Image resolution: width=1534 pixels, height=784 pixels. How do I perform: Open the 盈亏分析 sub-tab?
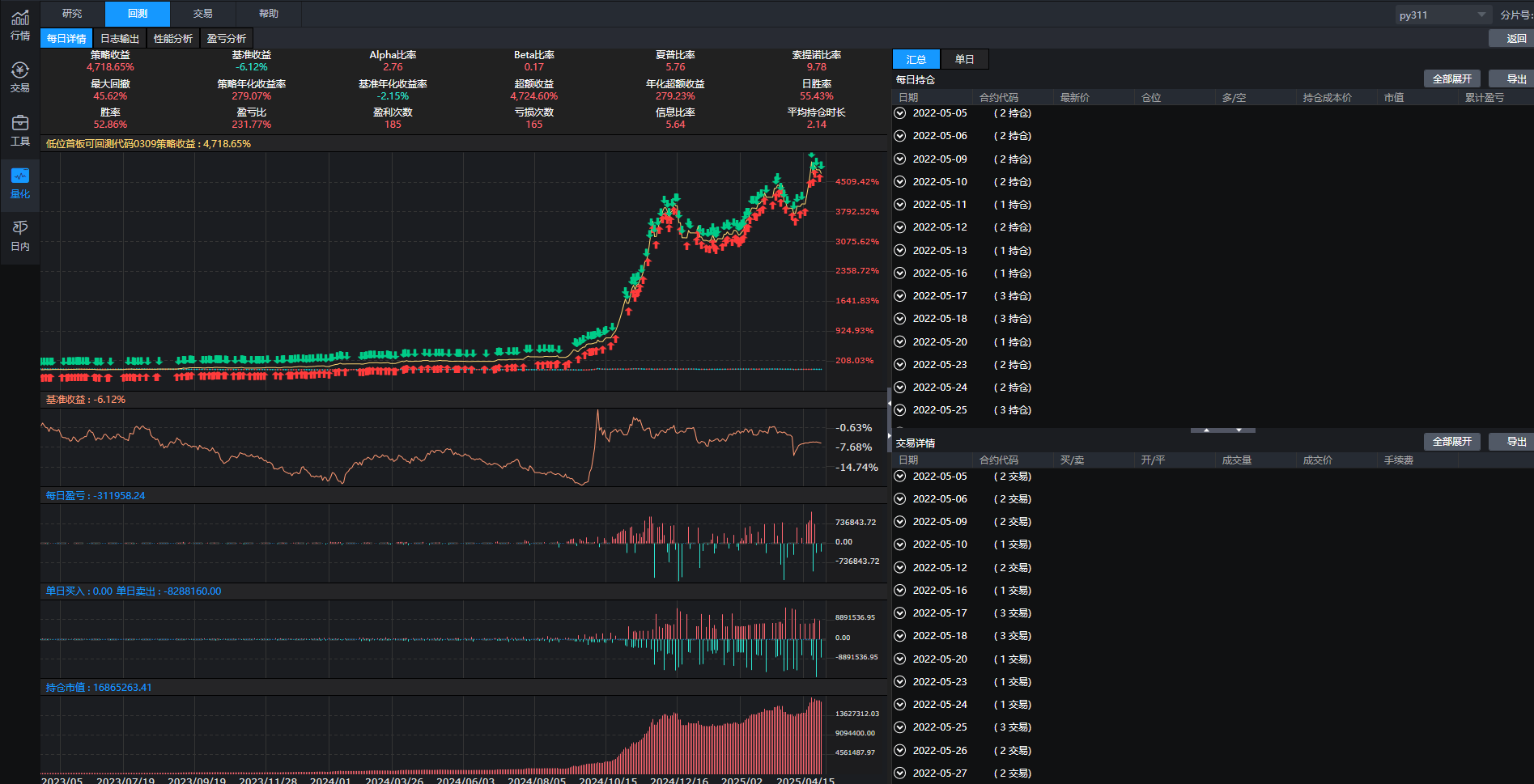point(227,38)
